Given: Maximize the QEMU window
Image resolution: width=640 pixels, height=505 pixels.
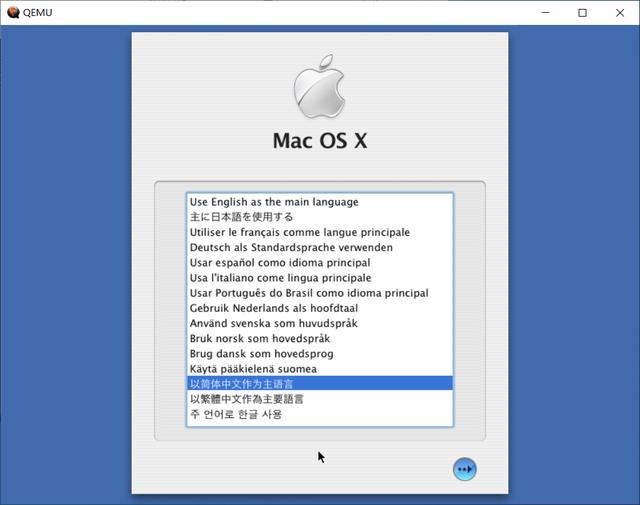Looking at the screenshot, I should click(582, 13).
